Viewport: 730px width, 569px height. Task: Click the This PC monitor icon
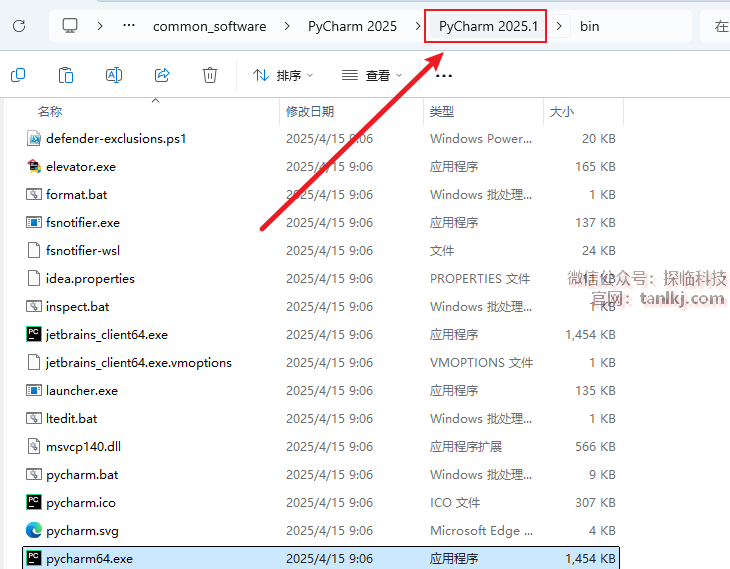(x=70, y=26)
